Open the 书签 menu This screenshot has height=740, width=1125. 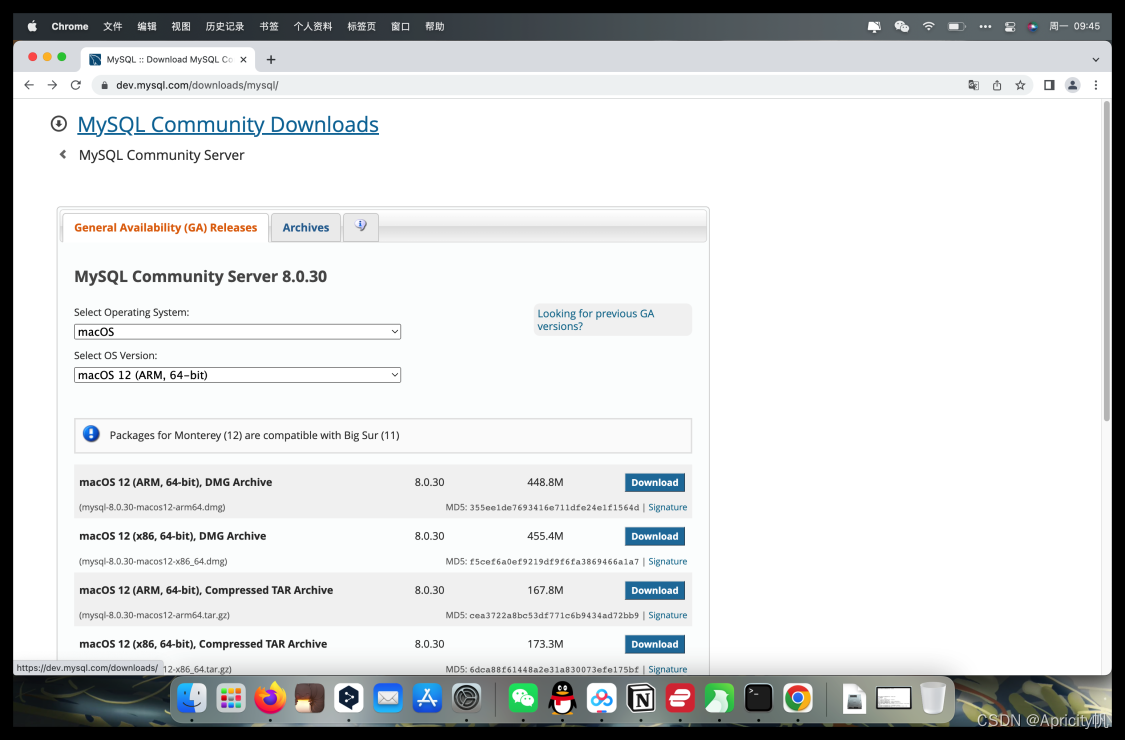[x=269, y=27]
